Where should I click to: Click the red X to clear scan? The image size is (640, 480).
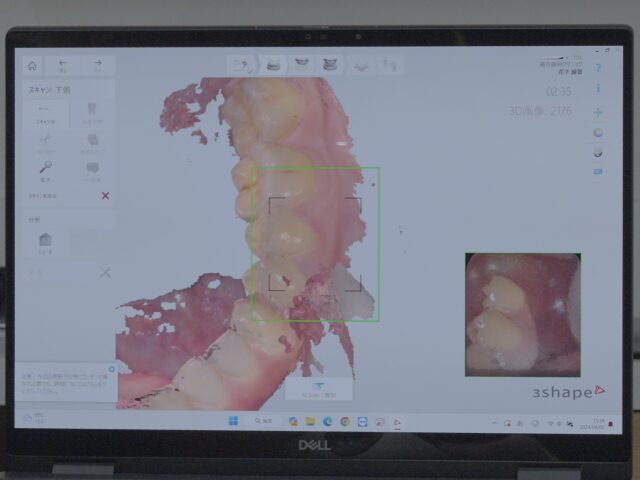[x=105, y=196]
